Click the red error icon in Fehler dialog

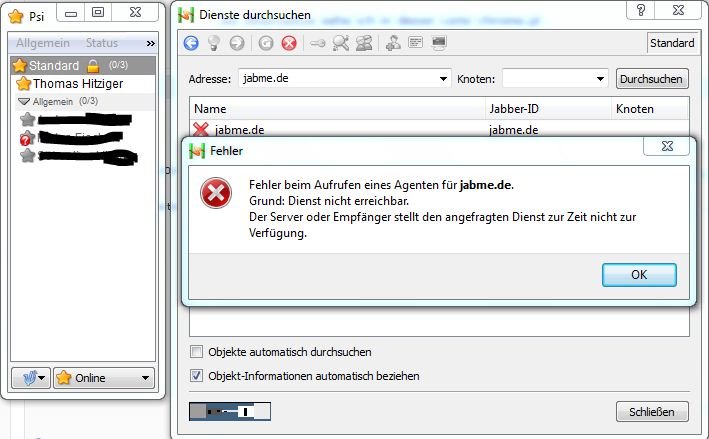[216, 193]
